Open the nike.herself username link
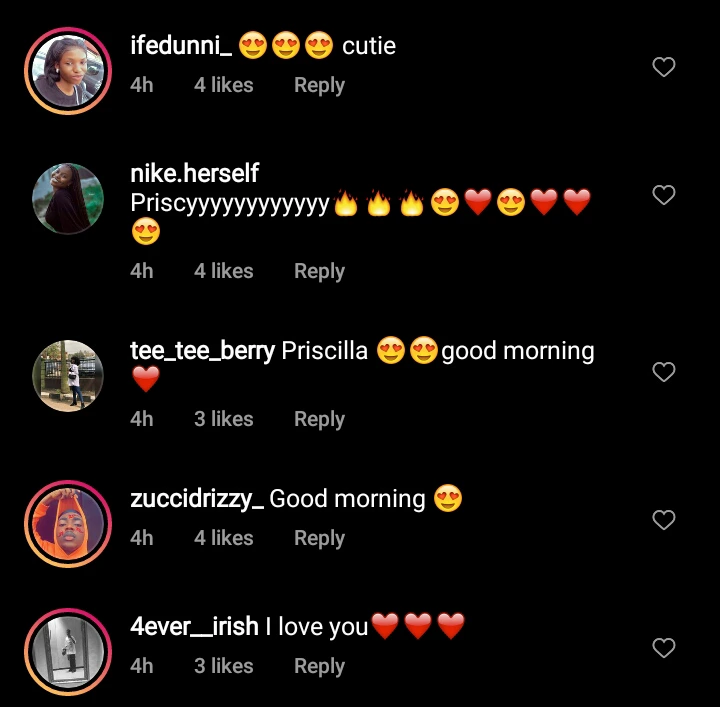Viewport: 720px width, 707px height. point(195,174)
